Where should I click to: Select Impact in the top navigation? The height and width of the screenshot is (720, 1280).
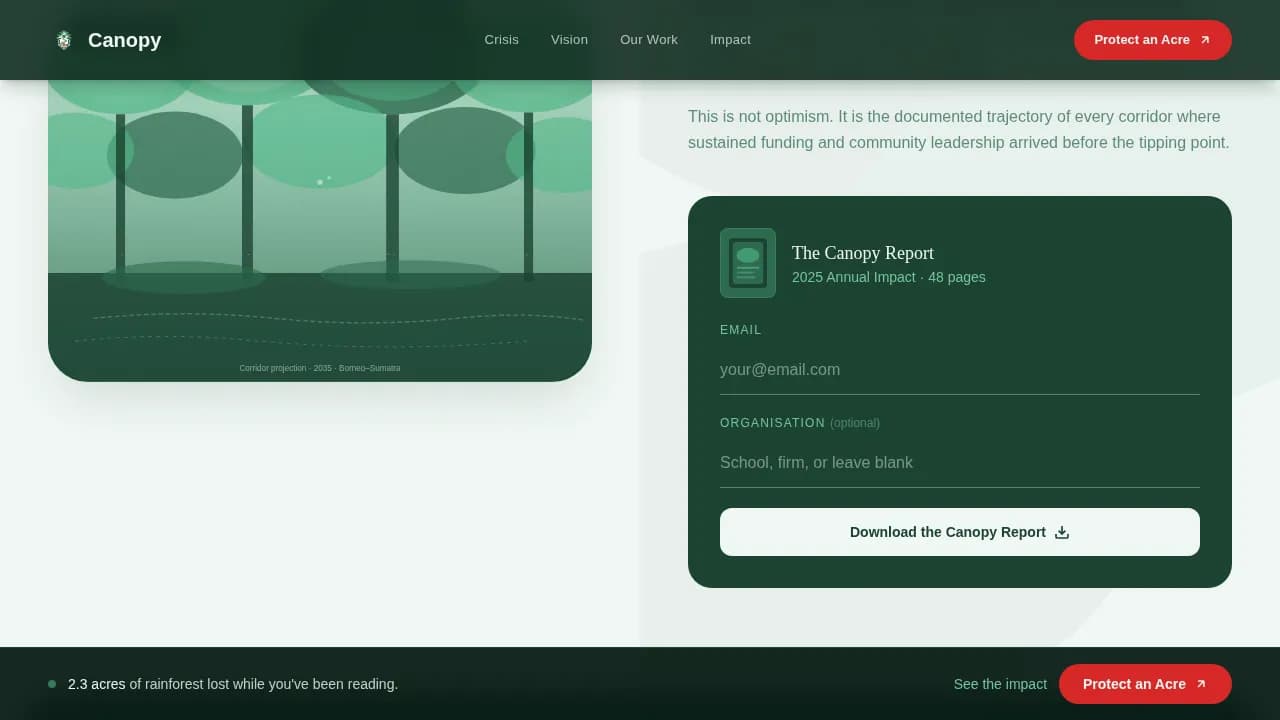730,40
